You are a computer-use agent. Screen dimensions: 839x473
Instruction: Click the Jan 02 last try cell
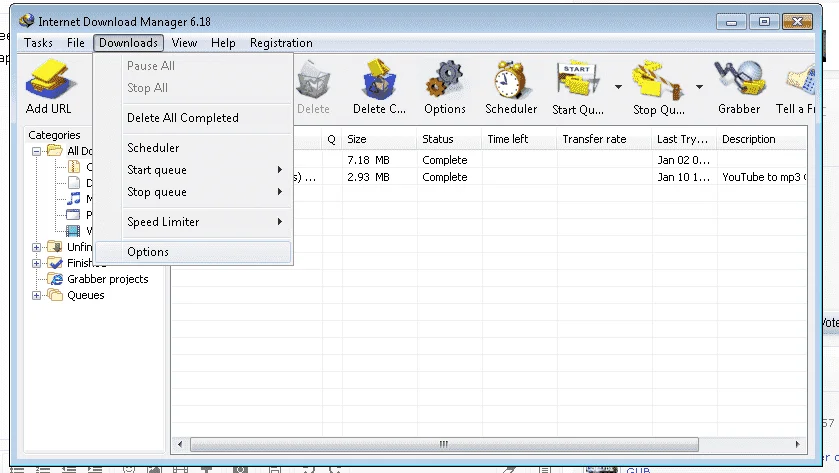tap(683, 160)
